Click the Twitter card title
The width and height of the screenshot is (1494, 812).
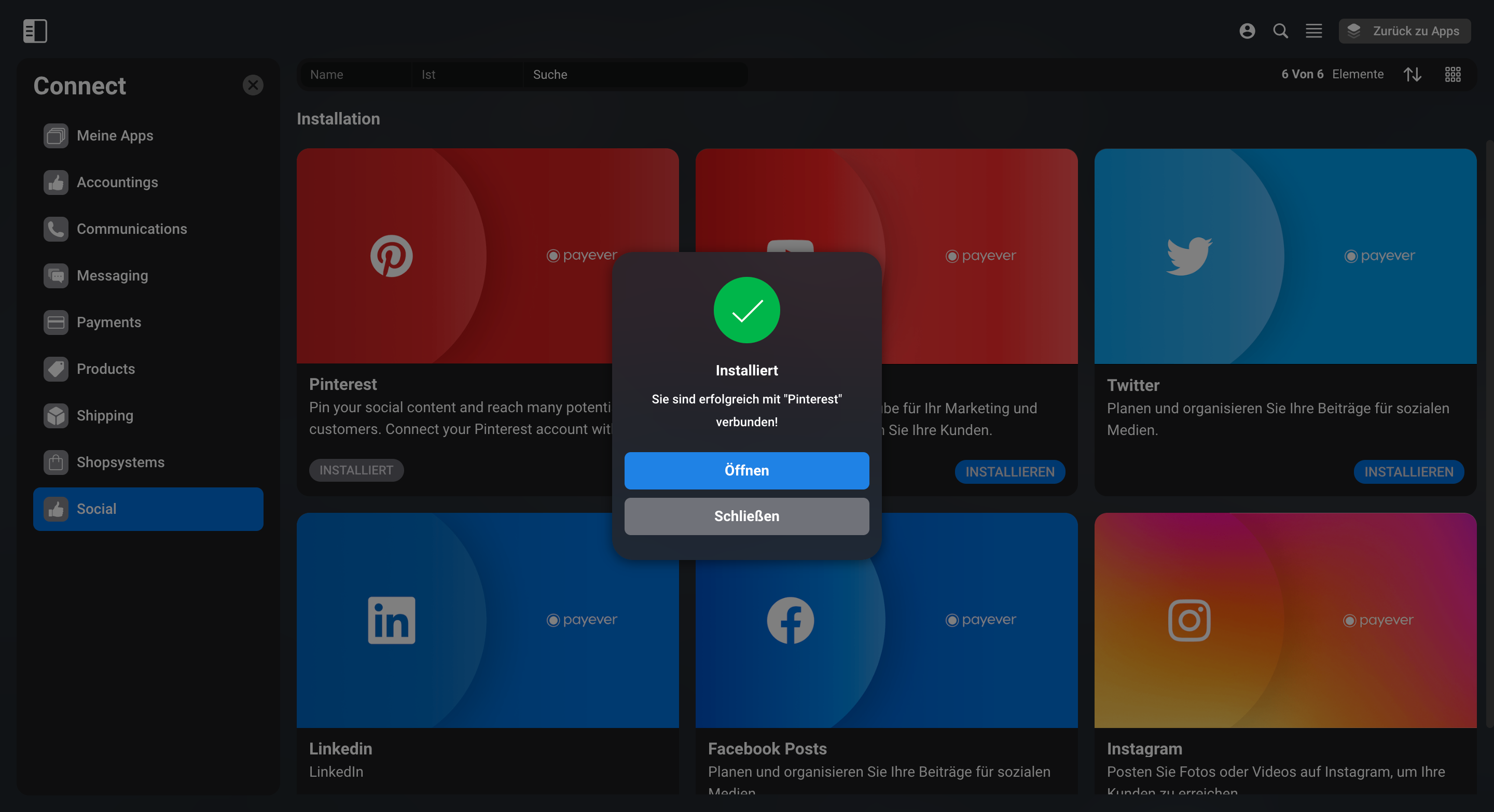(x=1132, y=385)
